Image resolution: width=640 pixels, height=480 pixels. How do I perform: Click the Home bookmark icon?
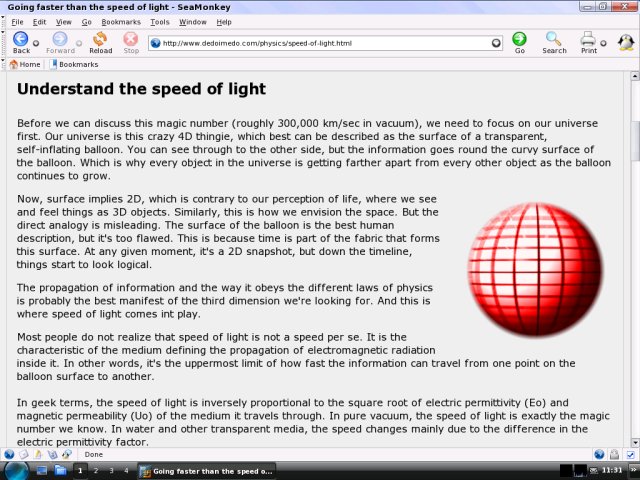(x=14, y=64)
